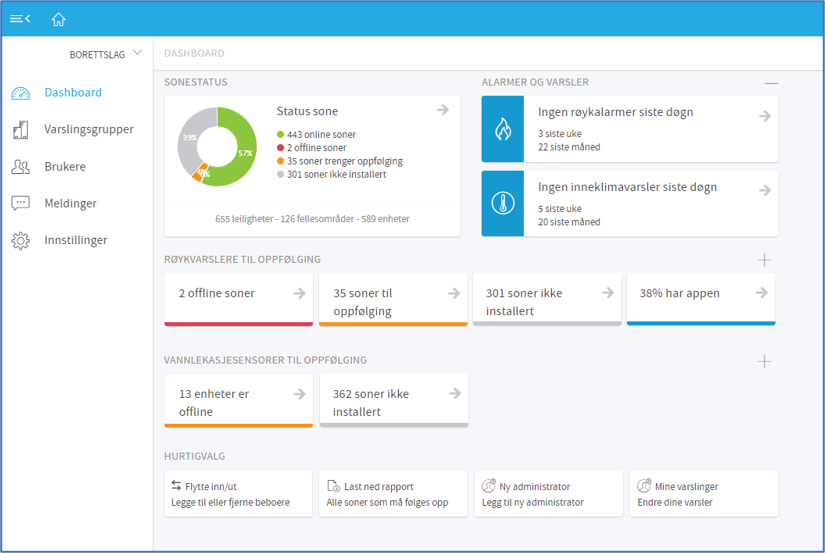Click the Varslingsgrupper building icon
825x553 pixels.
[x=20, y=130]
